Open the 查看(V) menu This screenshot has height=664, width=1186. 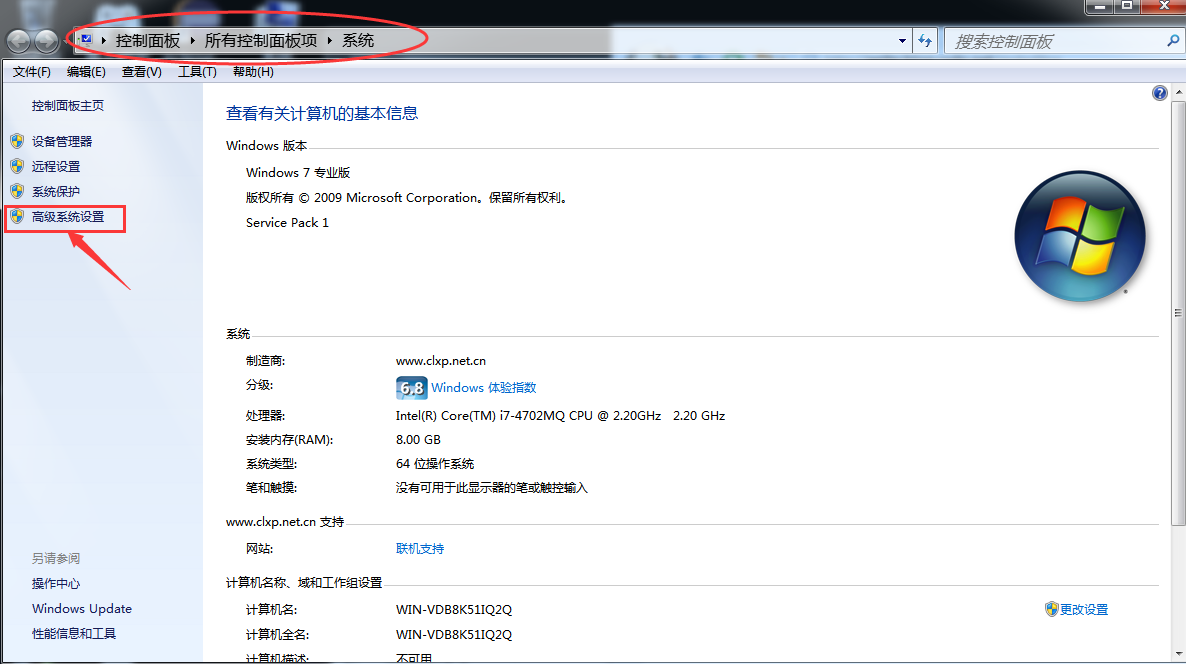point(141,72)
